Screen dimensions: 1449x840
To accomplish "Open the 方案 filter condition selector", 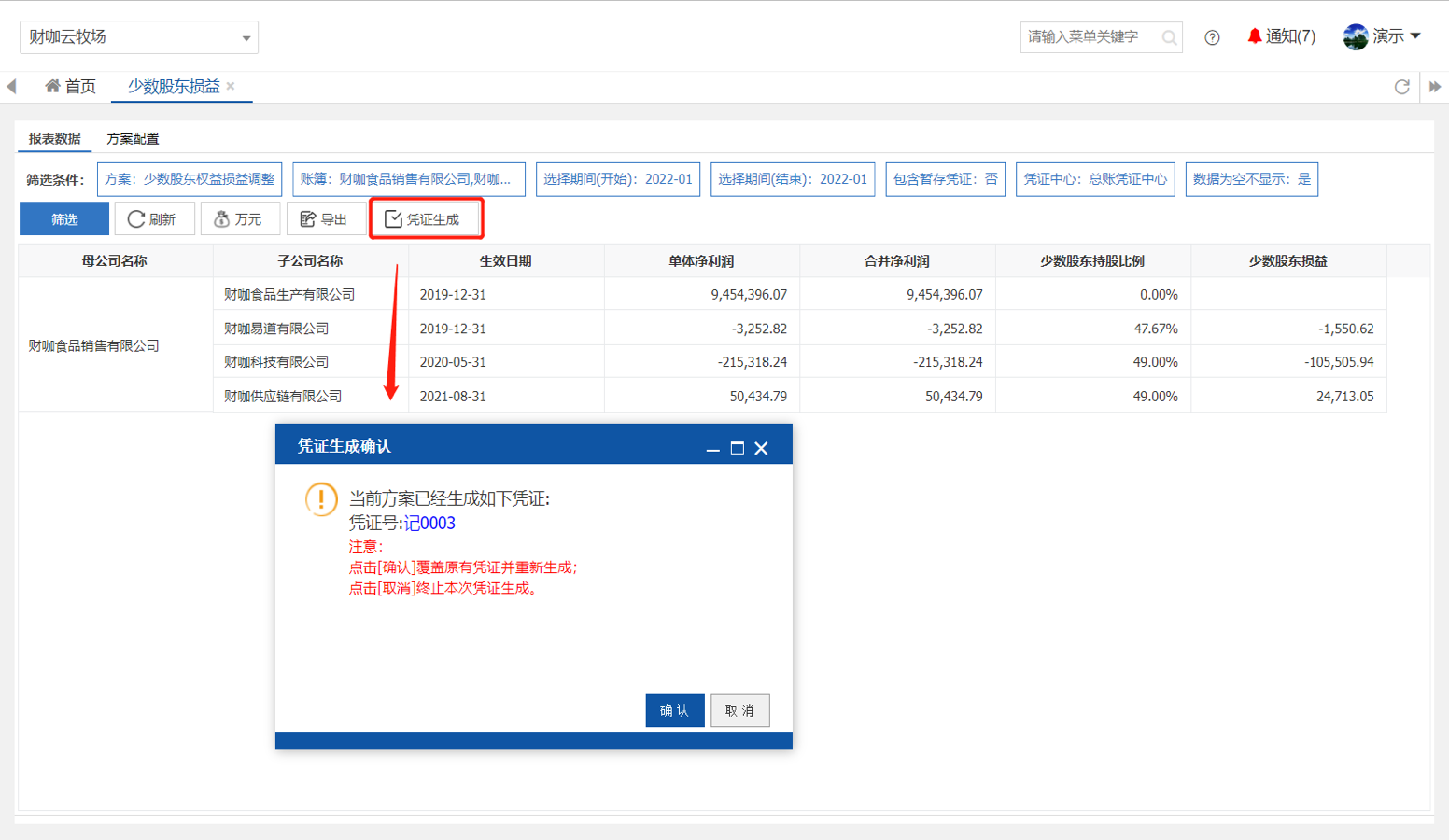I will point(190,179).
